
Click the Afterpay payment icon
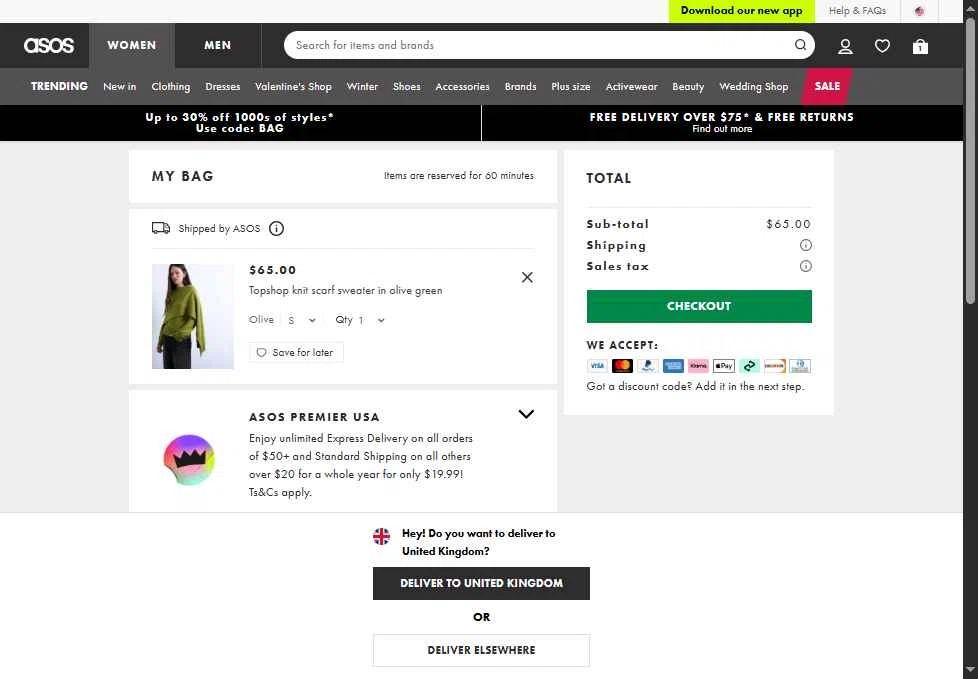[749, 366]
